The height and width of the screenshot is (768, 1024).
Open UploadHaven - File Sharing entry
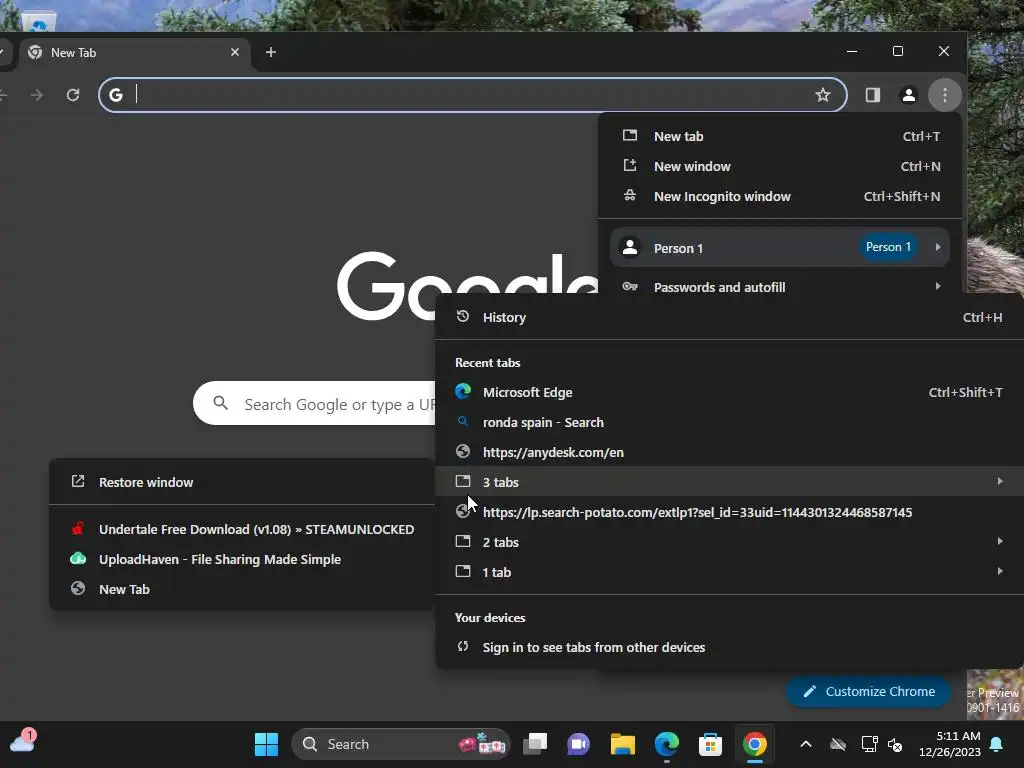(x=242, y=560)
